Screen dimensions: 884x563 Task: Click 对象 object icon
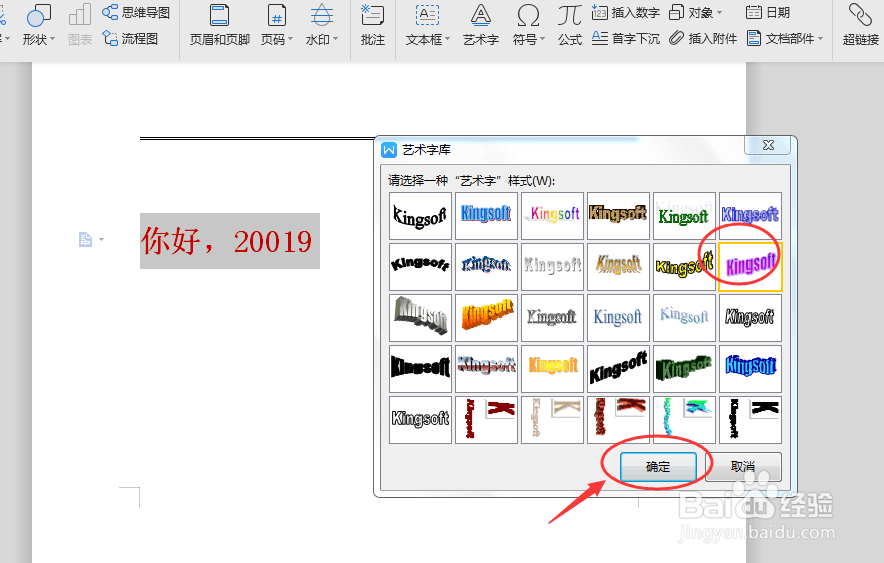click(x=676, y=12)
